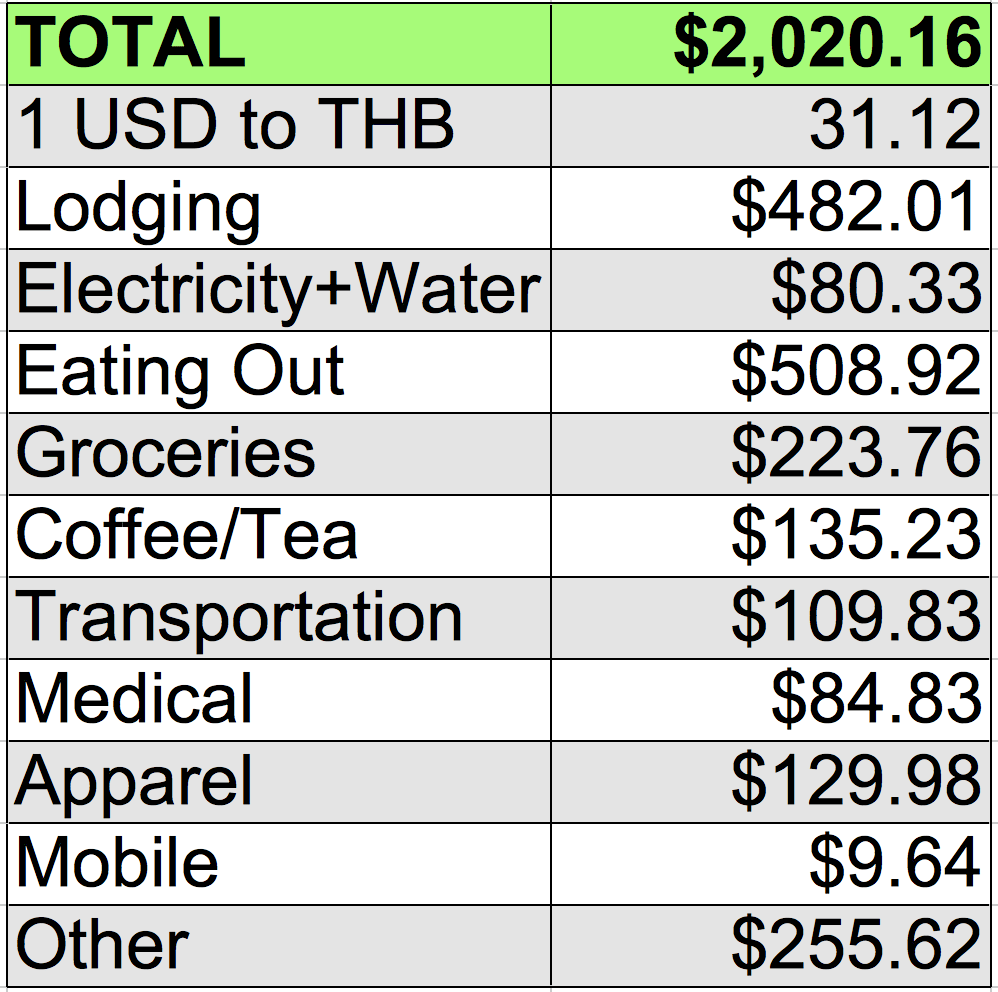The width and height of the screenshot is (998, 992).
Task: Select the Mobile label cell
Action: point(278,863)
